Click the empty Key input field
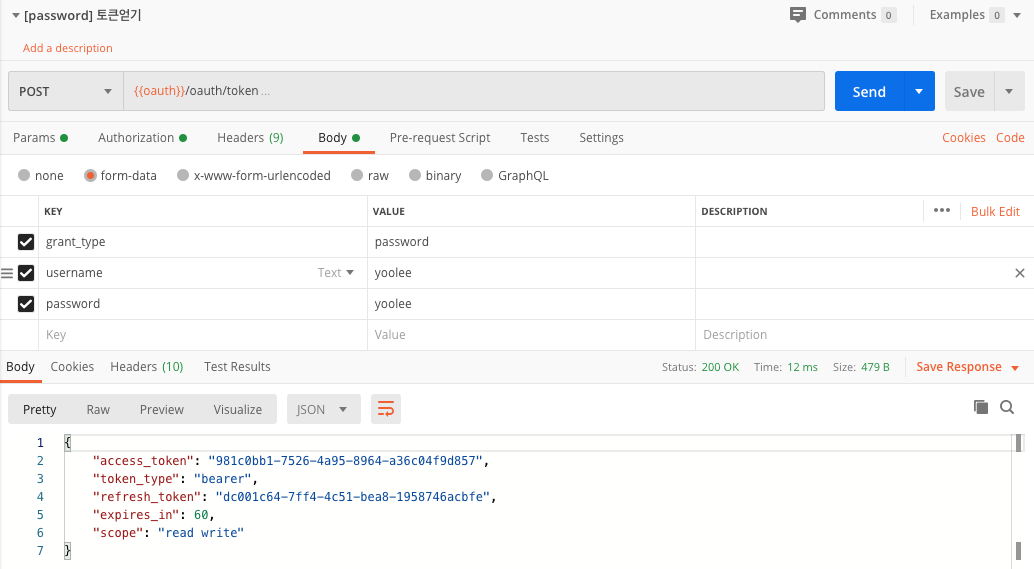 (x=202, y=335)
